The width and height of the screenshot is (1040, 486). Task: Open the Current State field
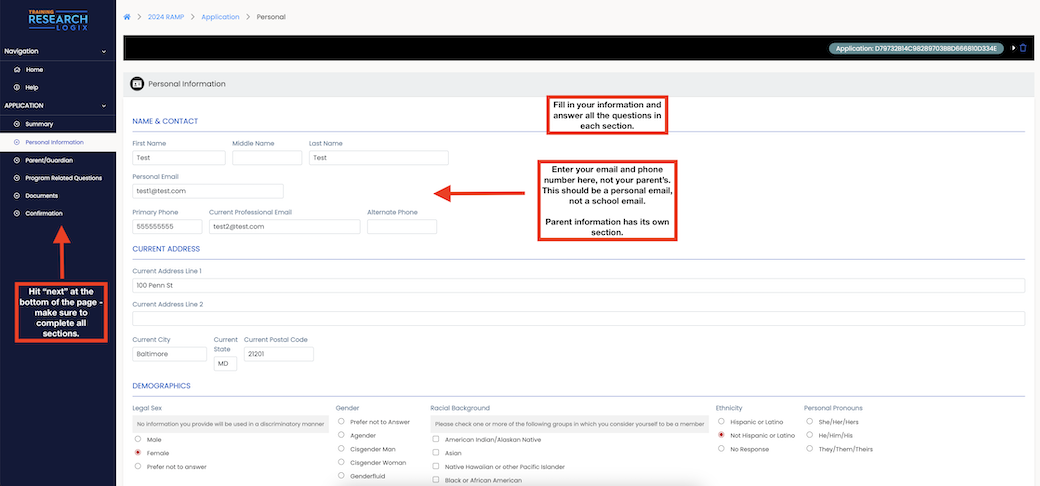point(225,364)
